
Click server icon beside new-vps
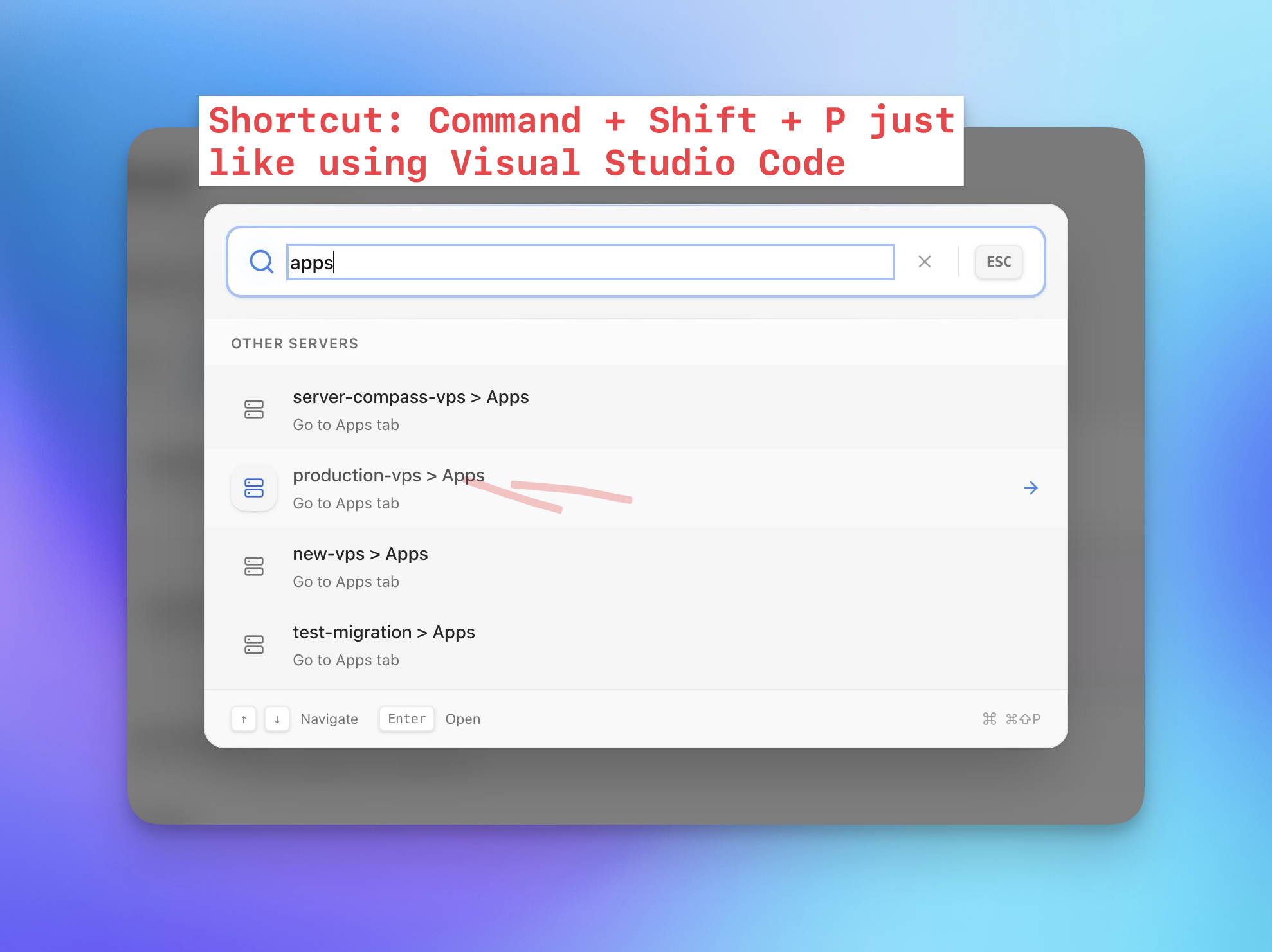coord(254,566)
